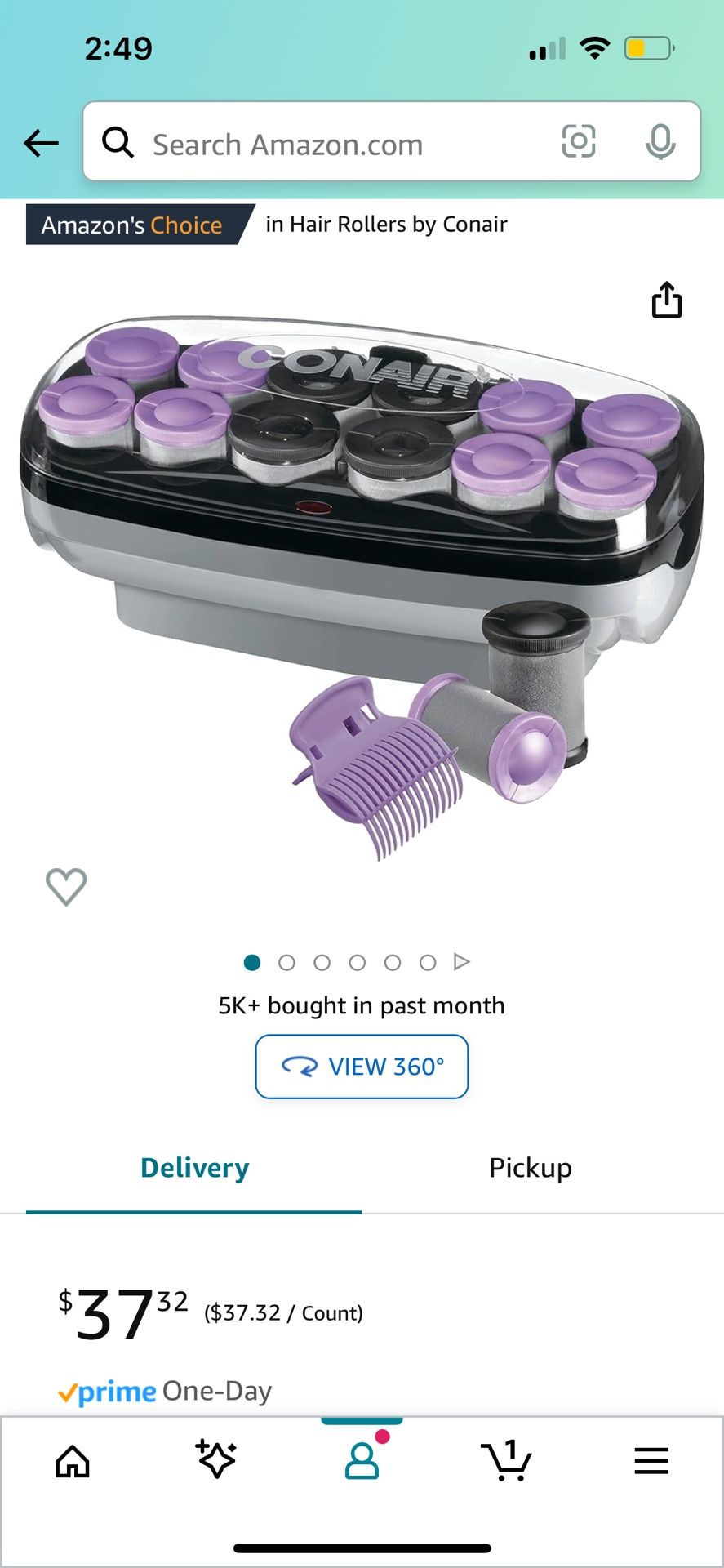This screenshot has height=1568, width=724.
Task: Tap the microphone voice search icon
Action: pos(660,142)
